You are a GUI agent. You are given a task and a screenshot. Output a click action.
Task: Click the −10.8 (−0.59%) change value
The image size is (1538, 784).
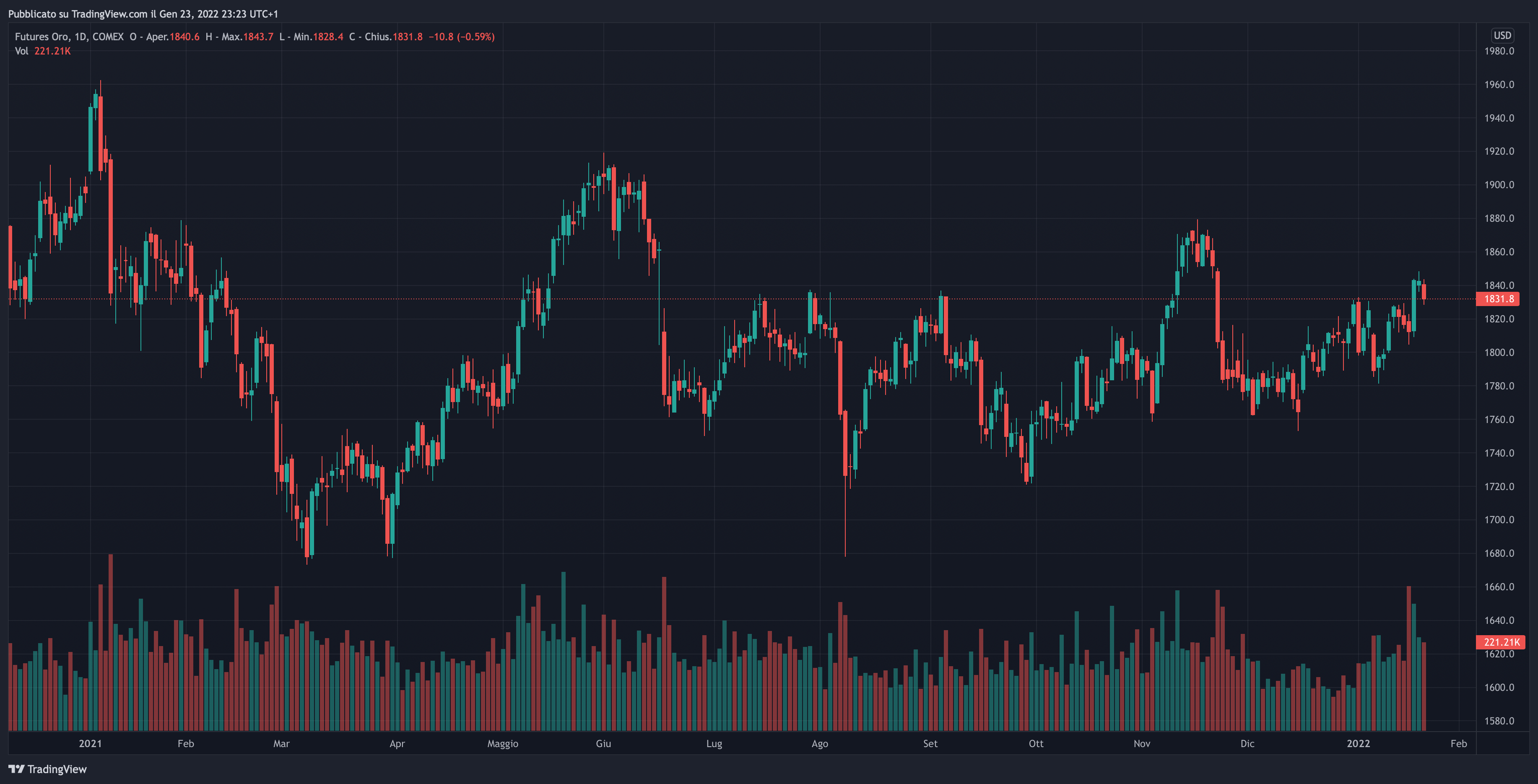click(462, 37)
